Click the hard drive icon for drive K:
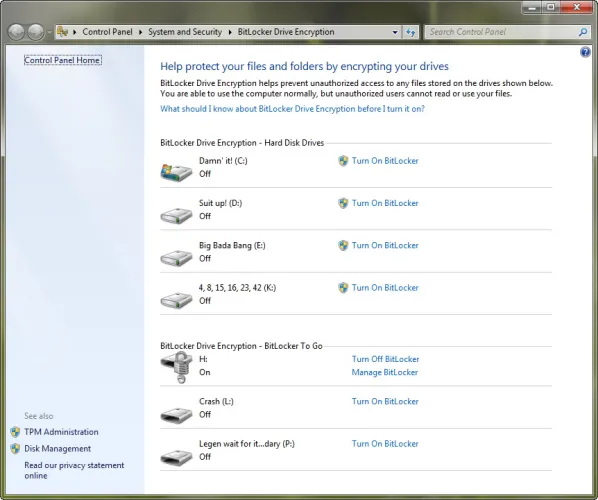The width and height of the screenshot is (598, 500). coord(176,300)
